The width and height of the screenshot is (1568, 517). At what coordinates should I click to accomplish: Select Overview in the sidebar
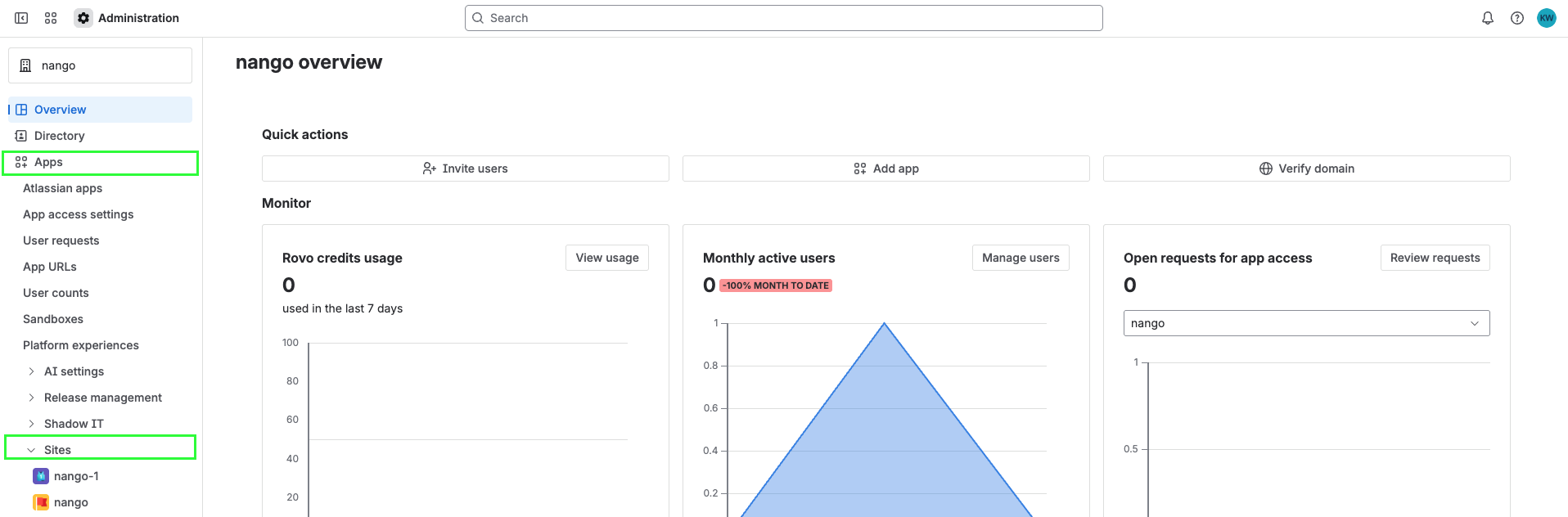(x=100, y=110)
